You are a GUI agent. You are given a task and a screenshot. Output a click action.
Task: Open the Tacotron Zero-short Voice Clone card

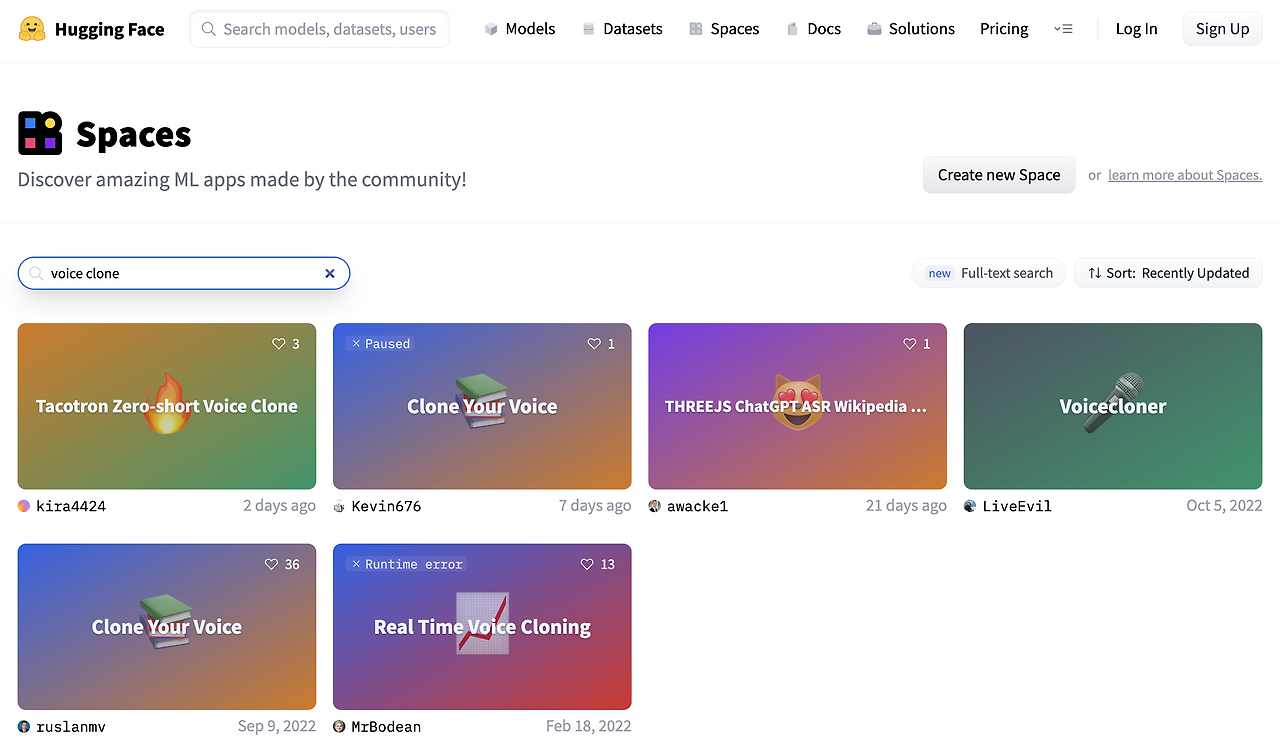tap(167, 406)
